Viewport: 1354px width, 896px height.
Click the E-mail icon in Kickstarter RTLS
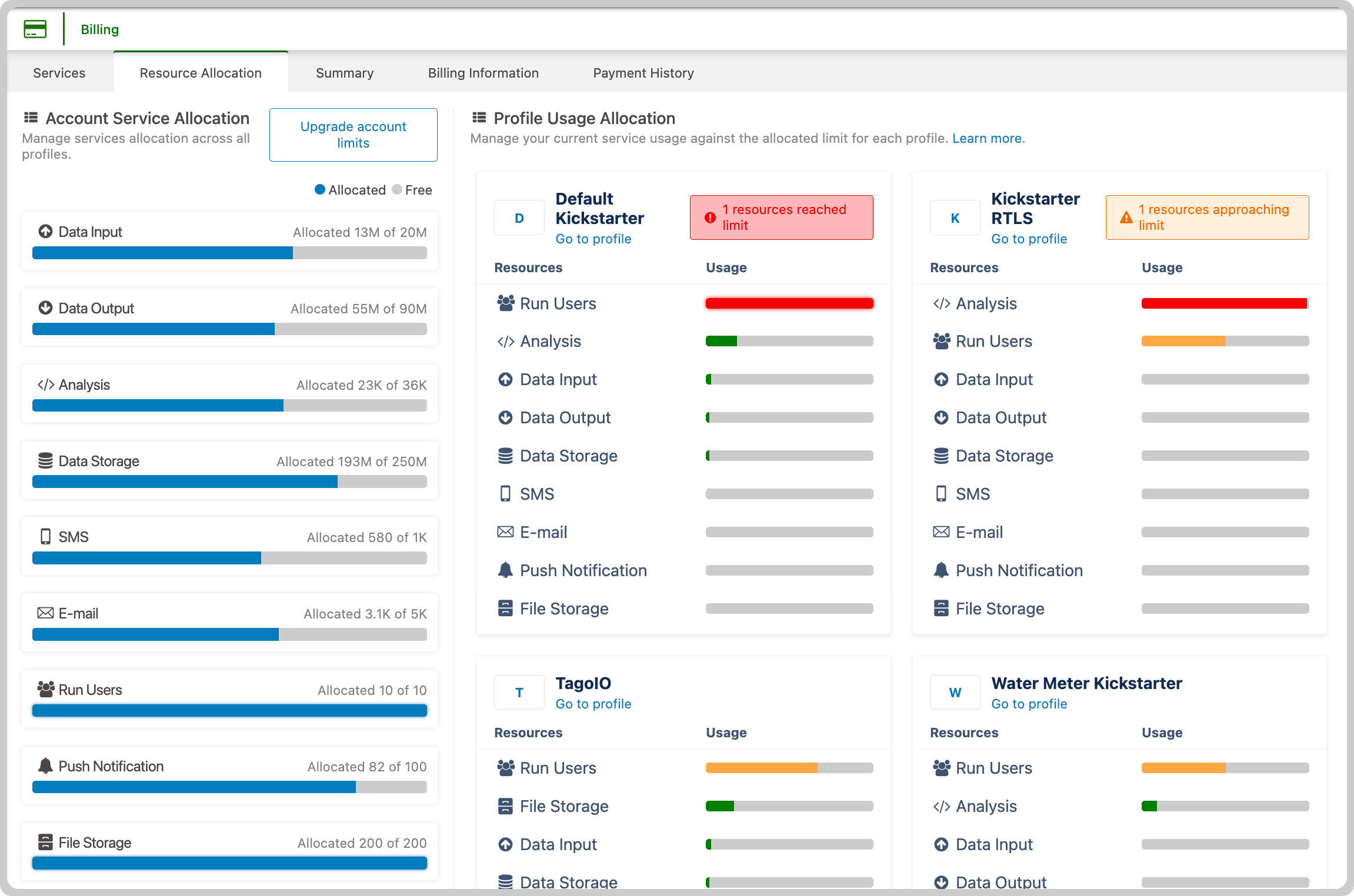941,532
